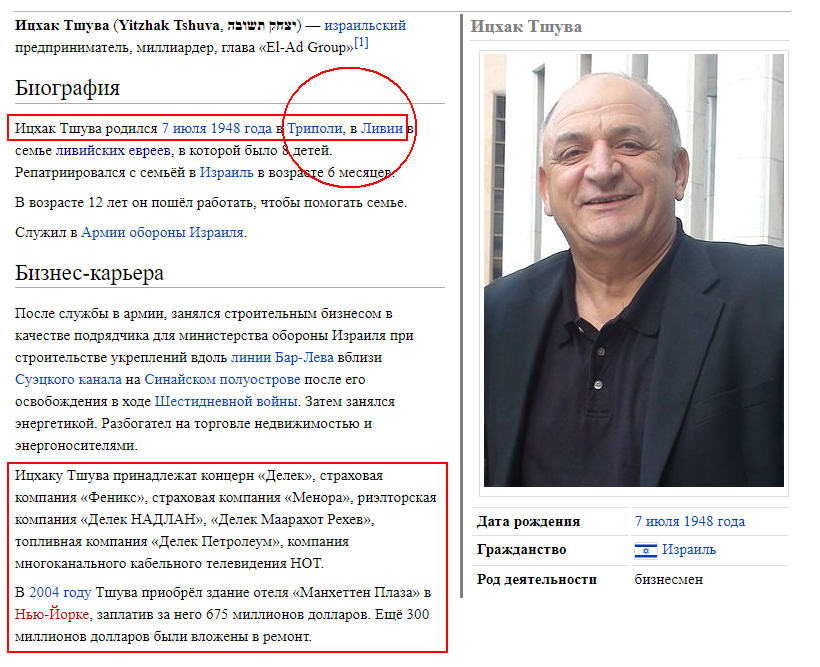Follow the Армии обороны Израиля link

(x=162, y=232)
